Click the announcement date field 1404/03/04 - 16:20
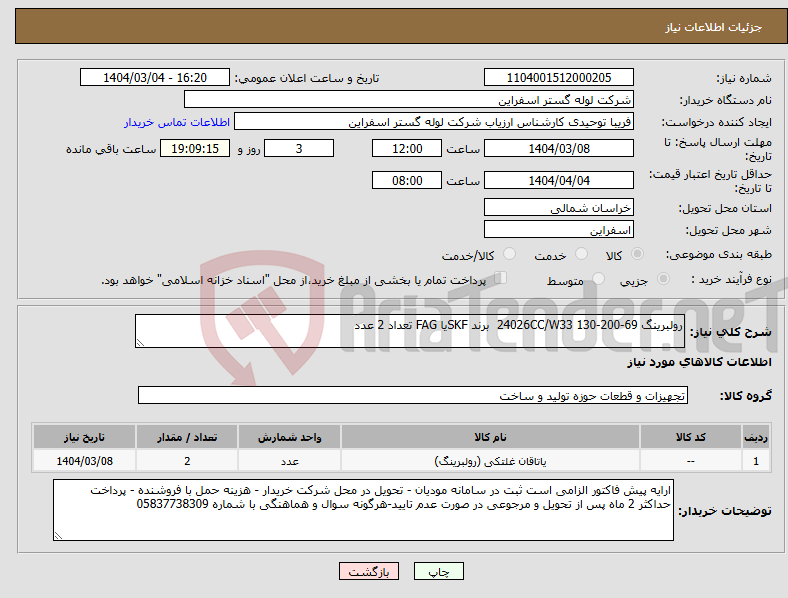This screenshot has width=788, height=598. coord(155,77)
